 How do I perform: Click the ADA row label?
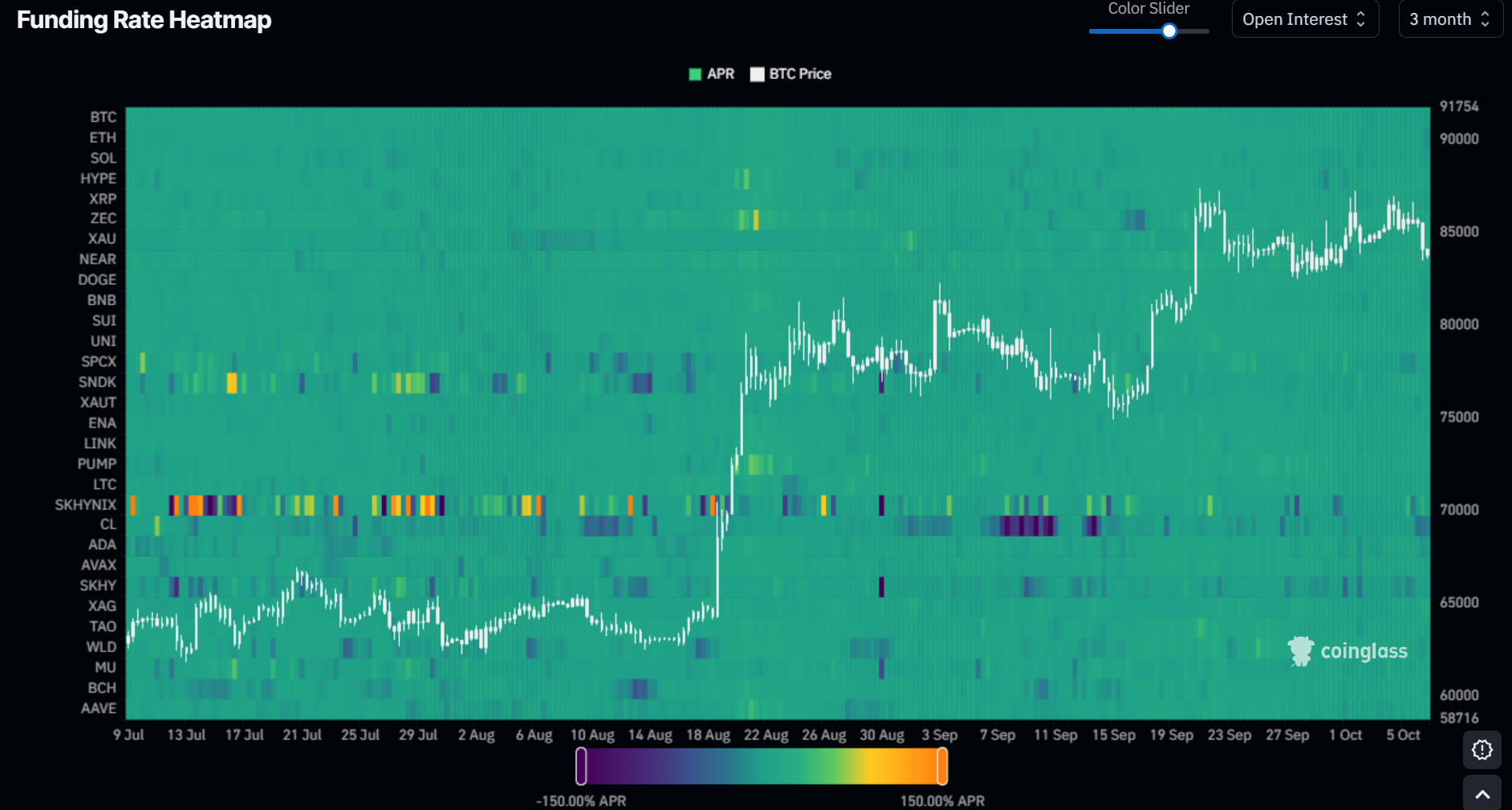pyautogui.click(x=102, y=544)
